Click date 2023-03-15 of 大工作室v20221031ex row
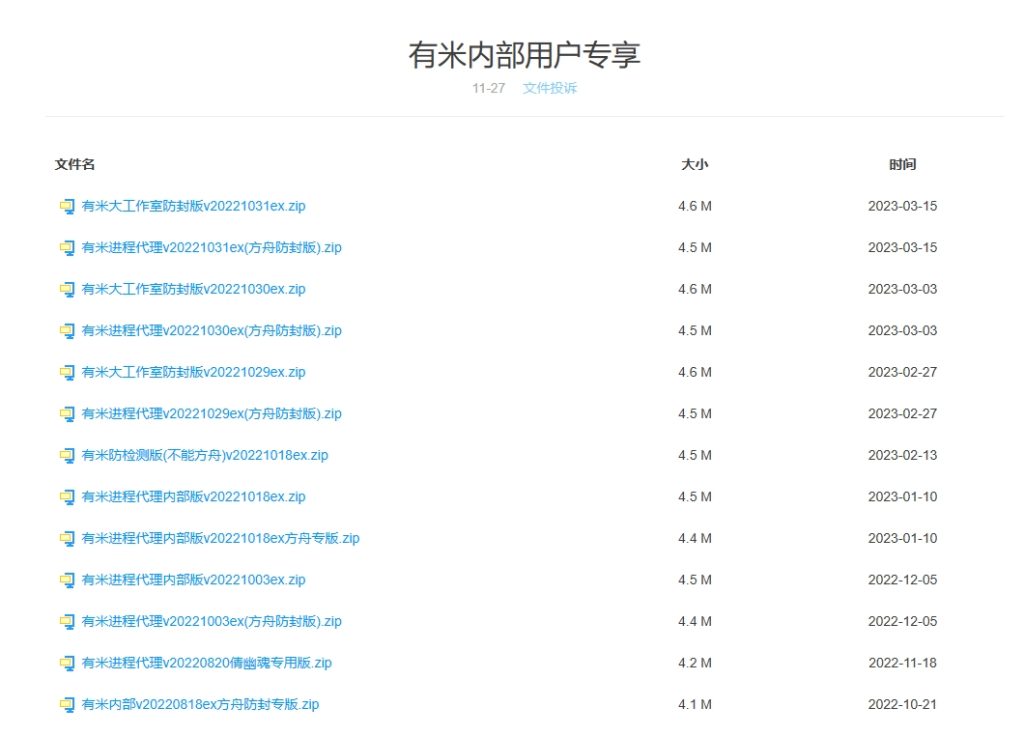 (x=903, y=206)
